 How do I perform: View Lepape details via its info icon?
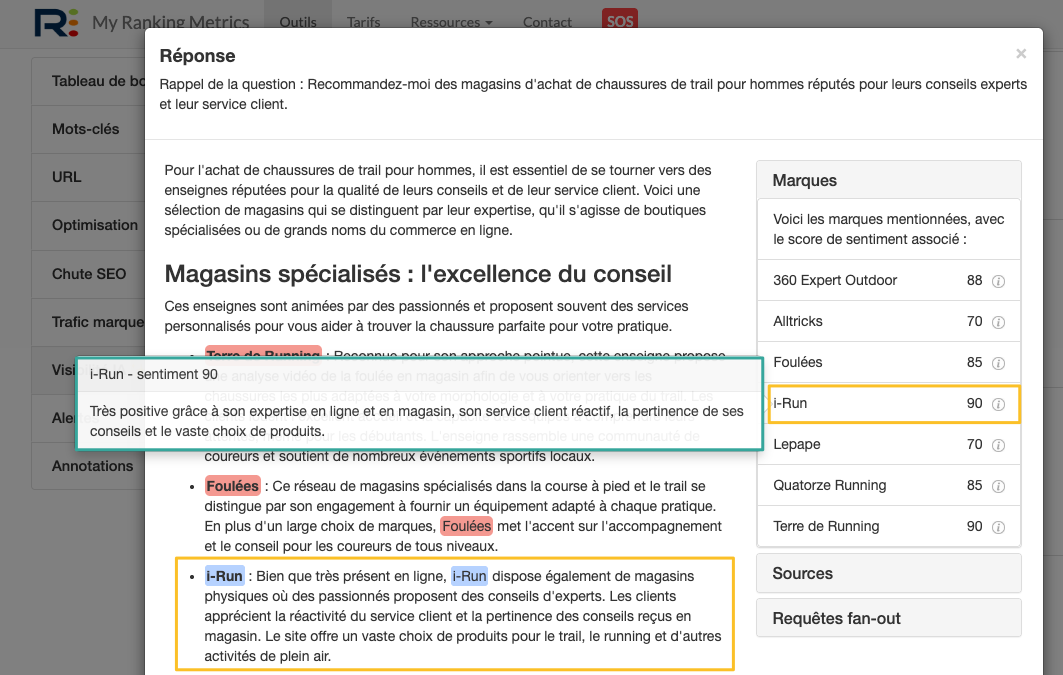coord(997,444)
